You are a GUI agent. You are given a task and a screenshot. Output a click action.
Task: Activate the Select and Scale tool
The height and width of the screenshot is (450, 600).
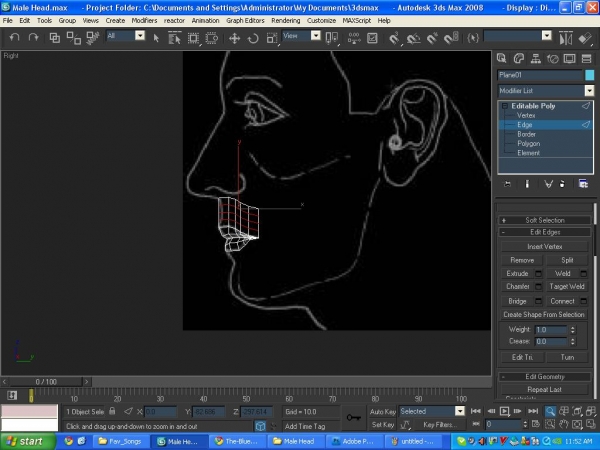pos(272,38)
